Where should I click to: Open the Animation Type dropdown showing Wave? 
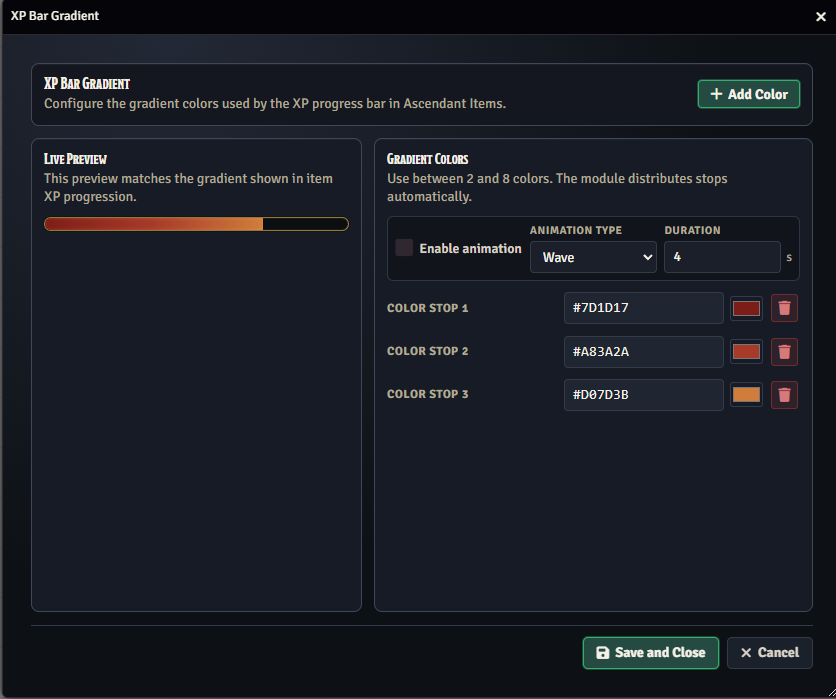click(x=593, y=257)
